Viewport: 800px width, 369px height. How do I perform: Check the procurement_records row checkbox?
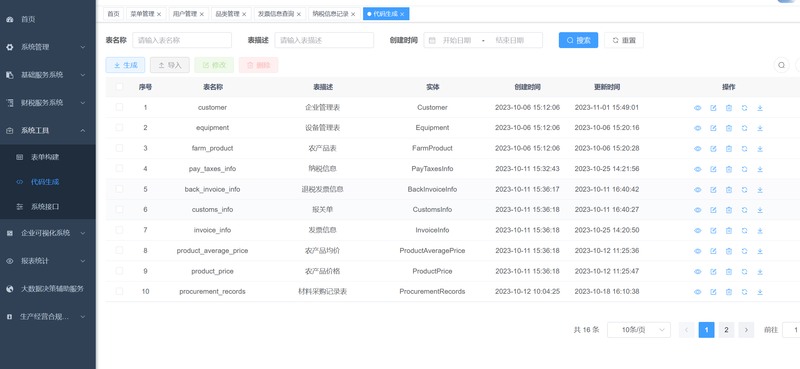click(119, 291)
